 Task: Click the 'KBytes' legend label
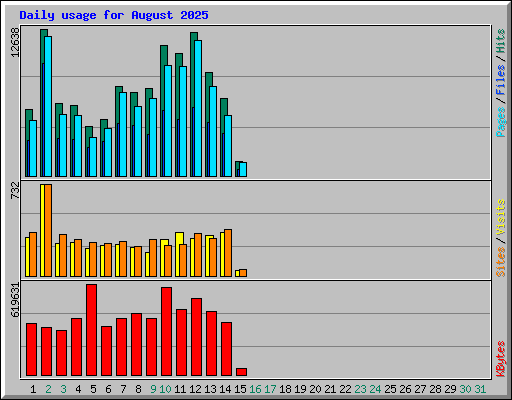[501, 359]
